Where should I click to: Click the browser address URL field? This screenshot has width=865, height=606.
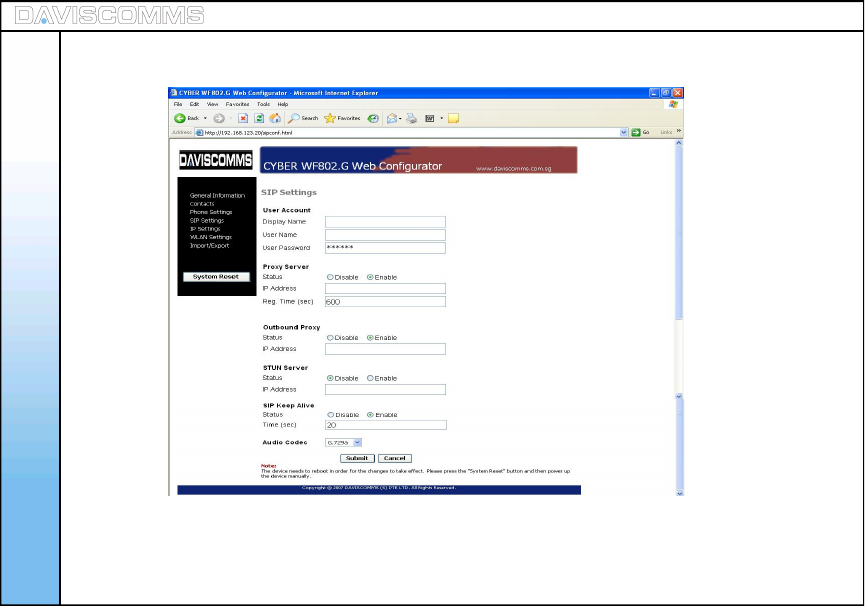[x=407, y=132]
